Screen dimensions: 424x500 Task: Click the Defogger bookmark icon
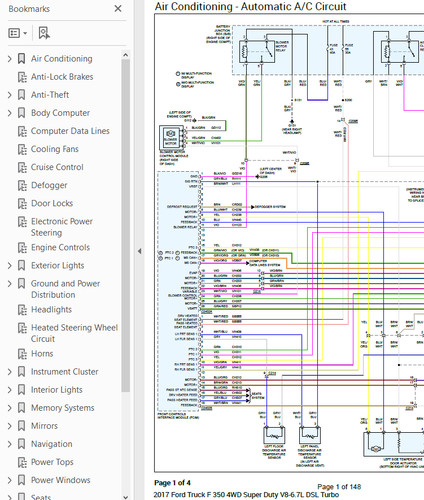[22, 185]
